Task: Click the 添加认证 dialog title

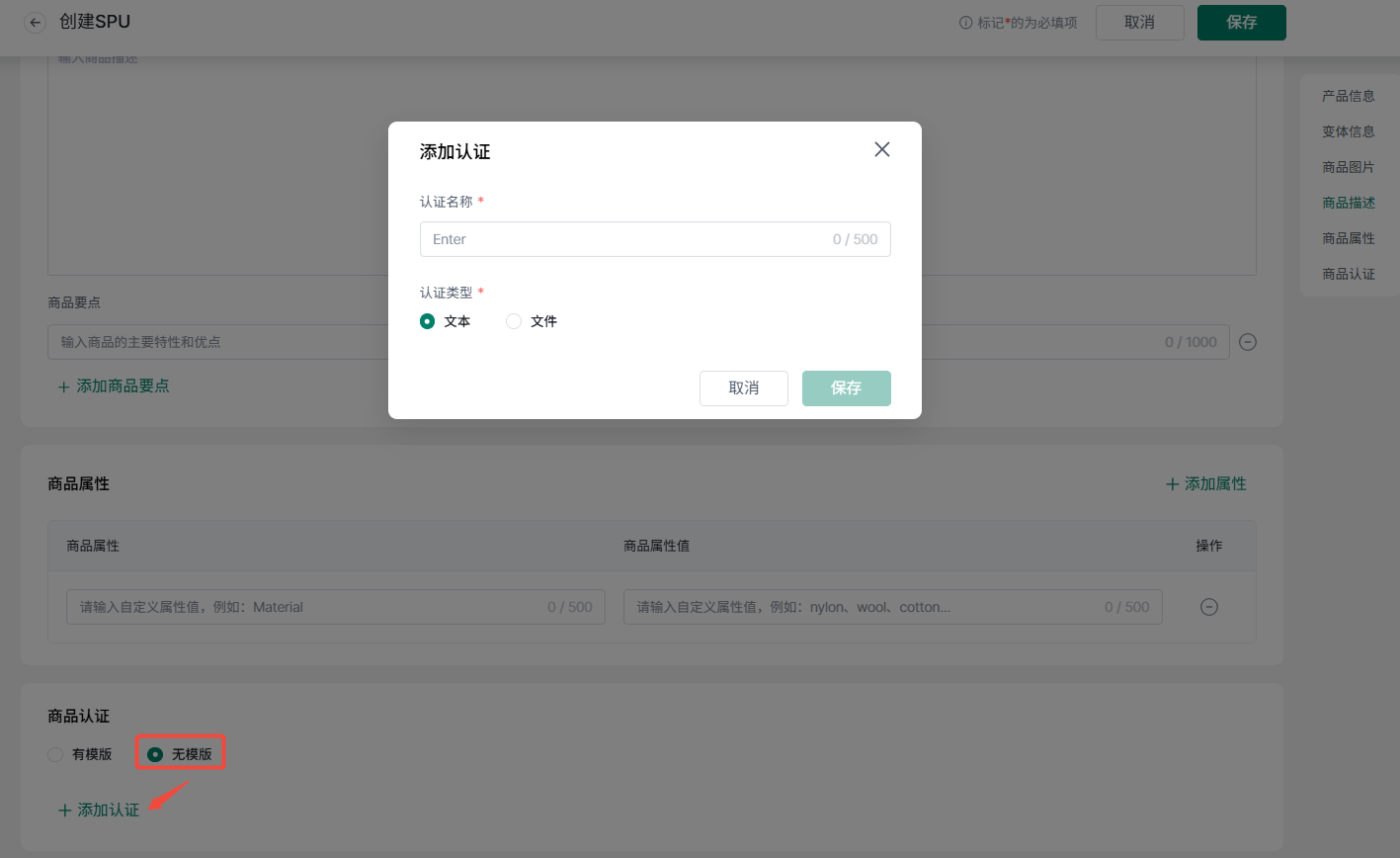Action: (x=455, y=151)
